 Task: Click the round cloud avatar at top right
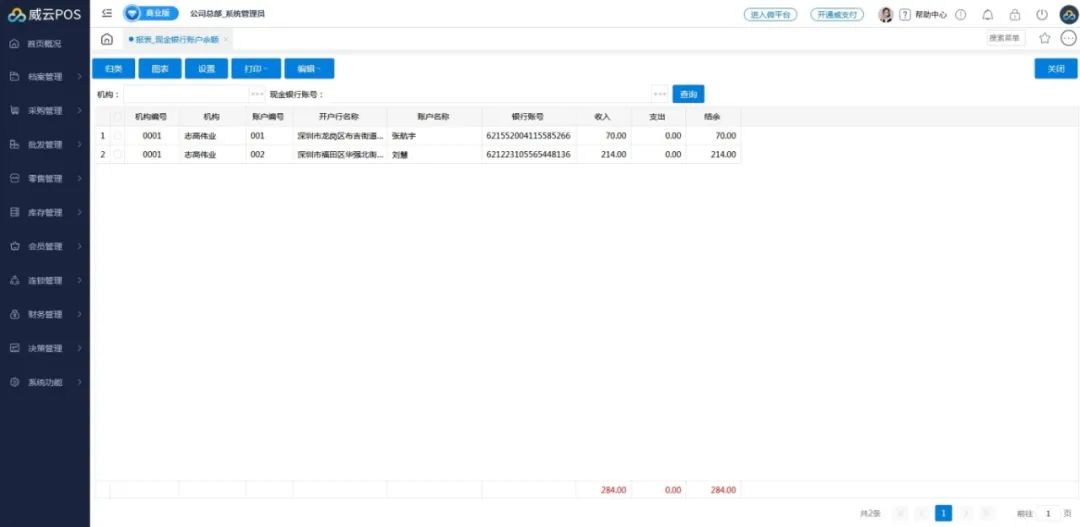coord(1068,14)
